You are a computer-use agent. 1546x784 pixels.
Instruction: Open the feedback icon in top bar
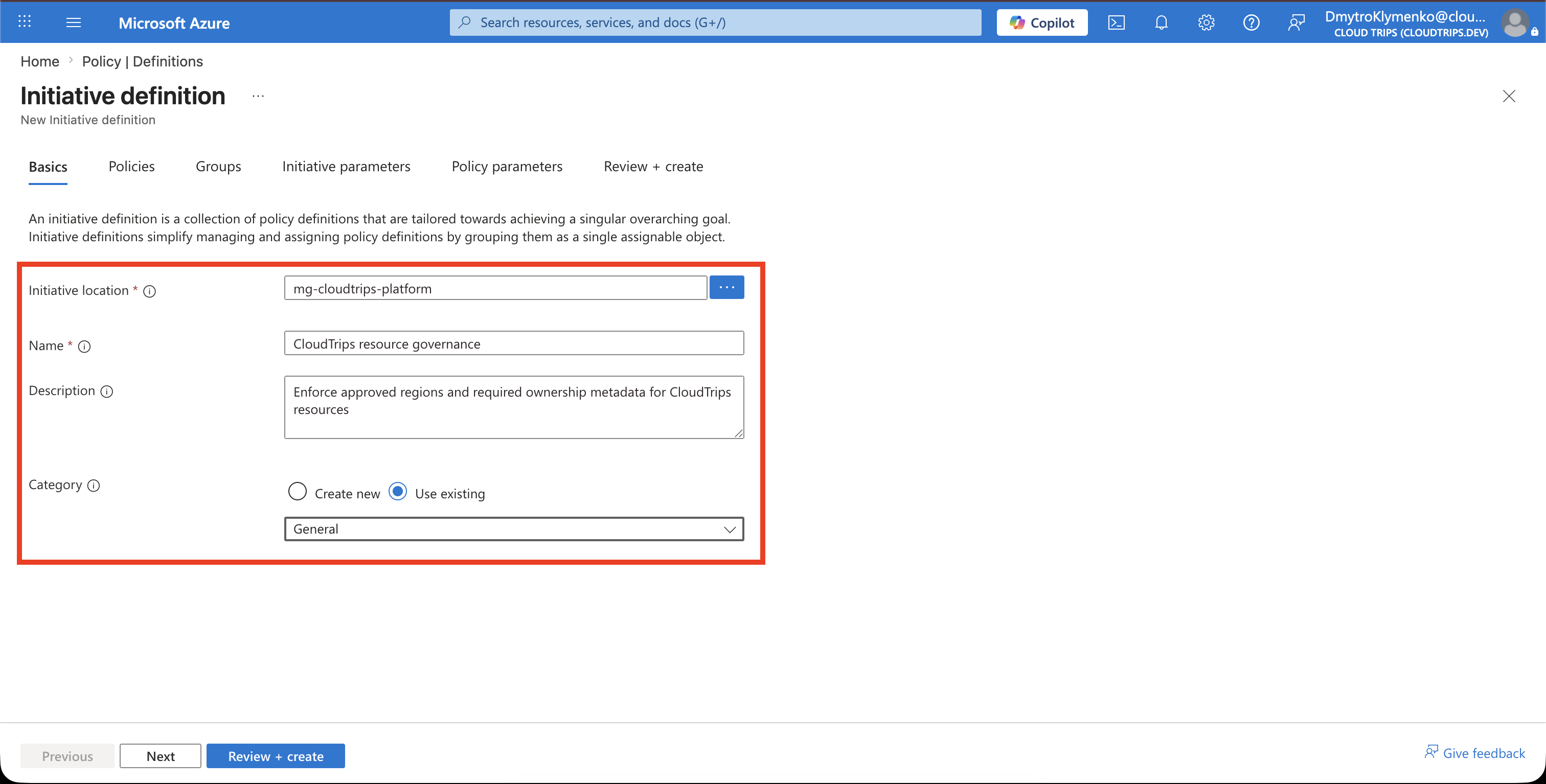(x=1295, y=23)
